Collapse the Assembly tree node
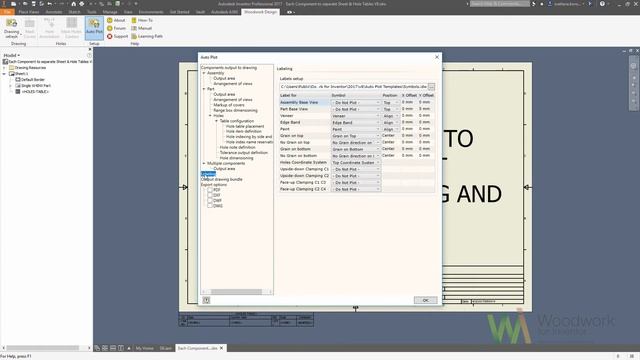Screen dimensions: 640x360 click(204, 73)
